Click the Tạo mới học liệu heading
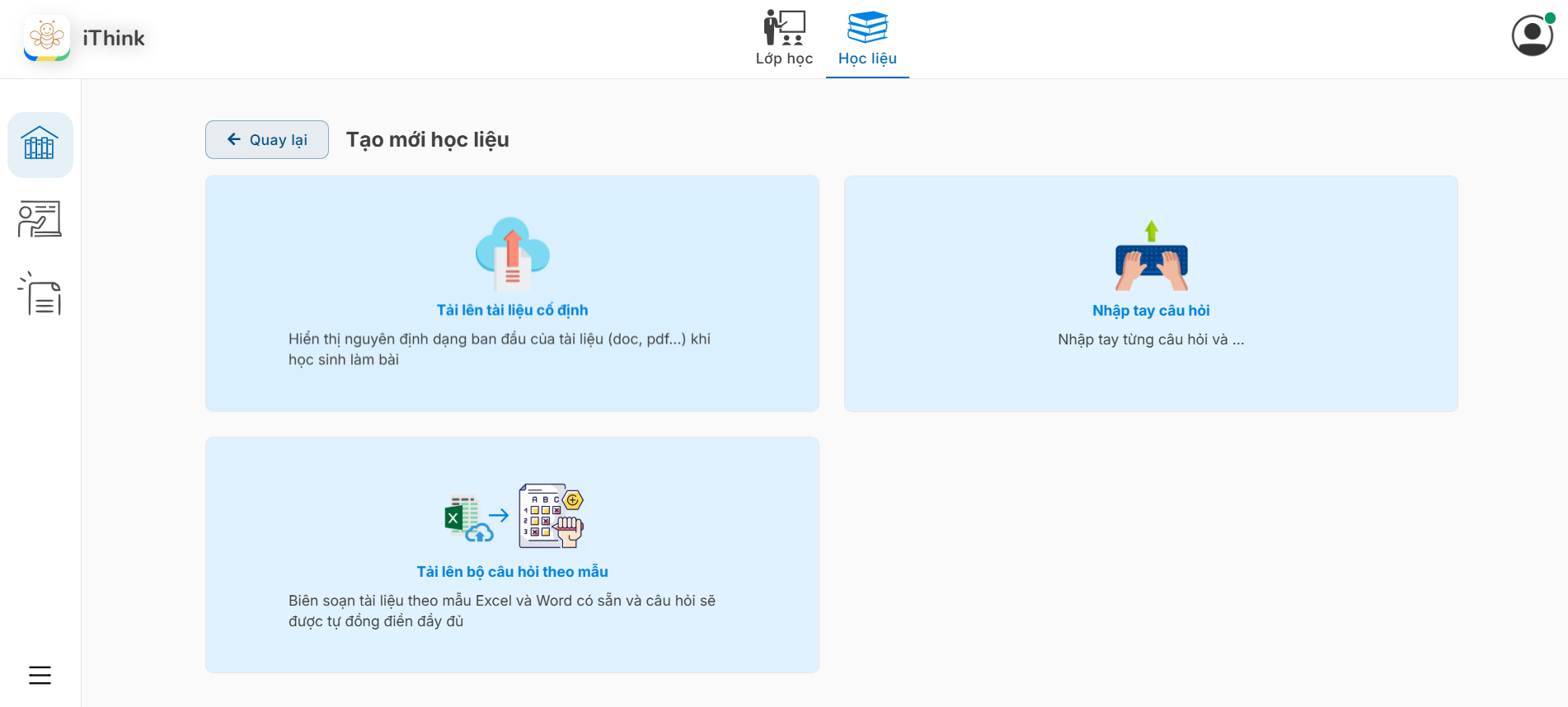 427,140
